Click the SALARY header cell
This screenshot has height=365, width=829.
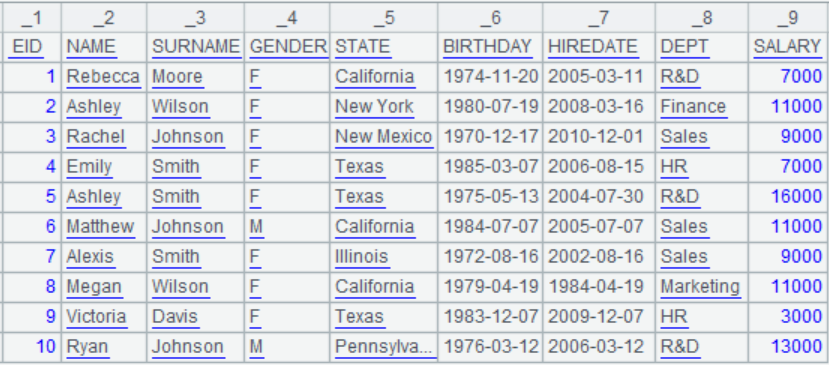(788, 47)
